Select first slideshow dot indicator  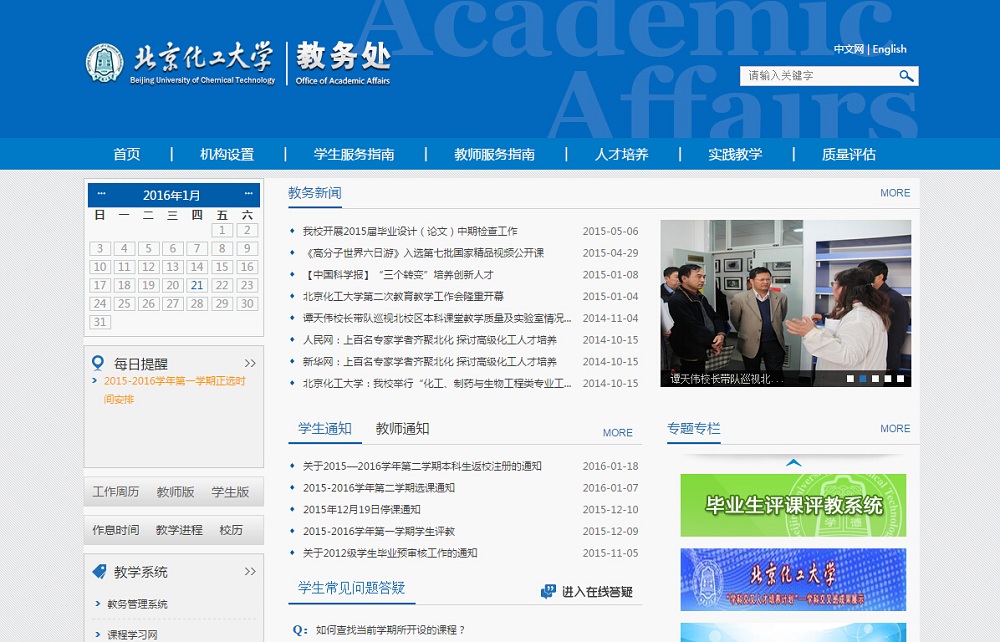click(x=850, y=379)
